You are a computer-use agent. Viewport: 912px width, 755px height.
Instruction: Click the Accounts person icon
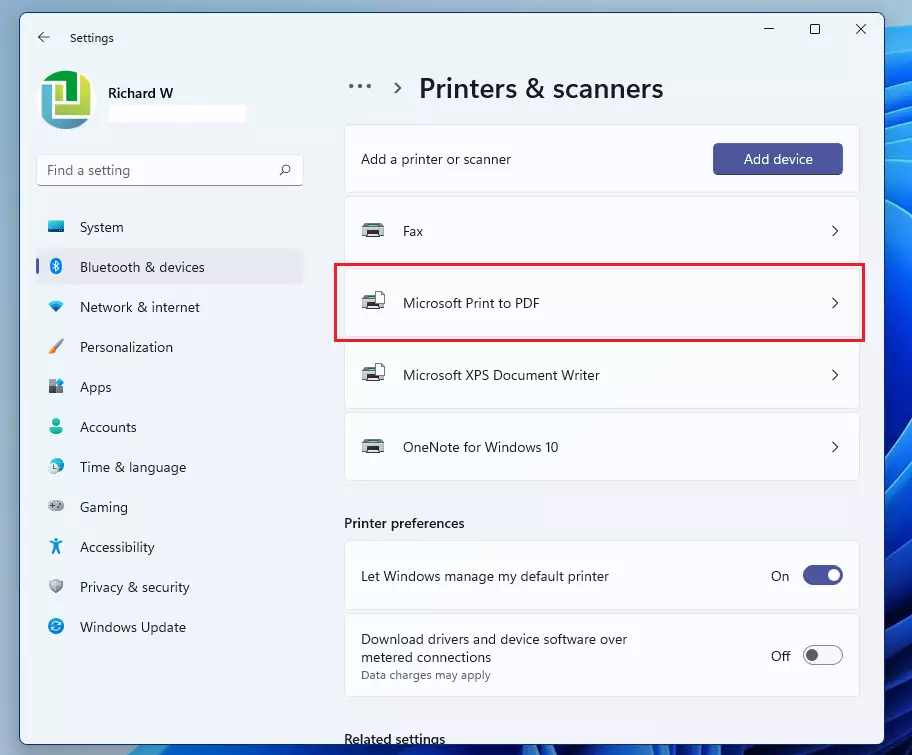pos(56,426)
